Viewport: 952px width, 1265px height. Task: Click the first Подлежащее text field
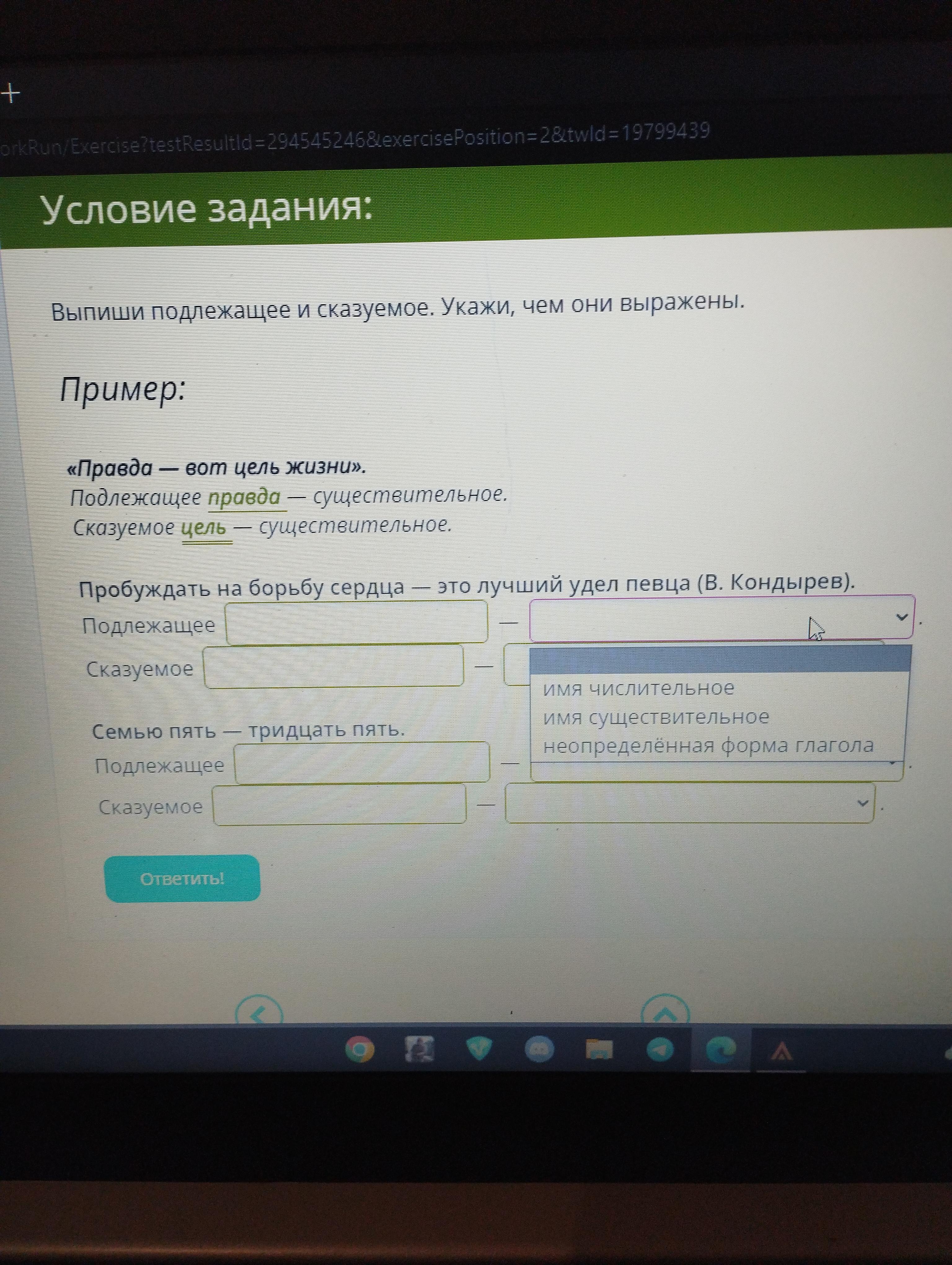click(x=357, y=623)
